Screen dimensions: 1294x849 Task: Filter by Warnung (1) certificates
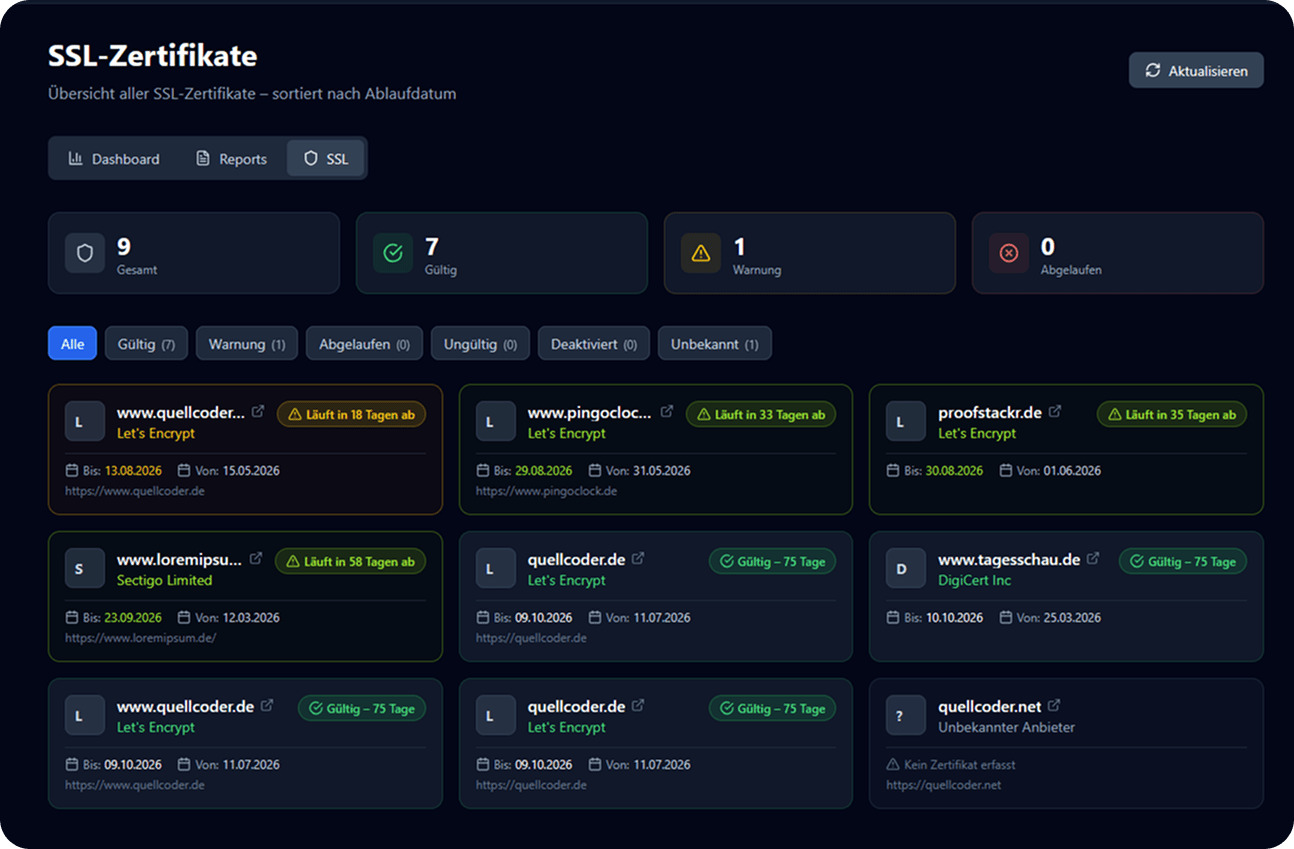click(x=247, y=344)
